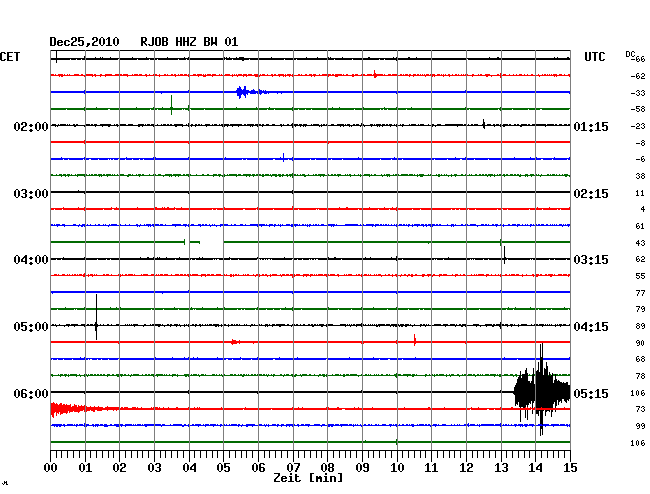
Task: Click the minute axis label 06
Action: (x=258, y=468)
